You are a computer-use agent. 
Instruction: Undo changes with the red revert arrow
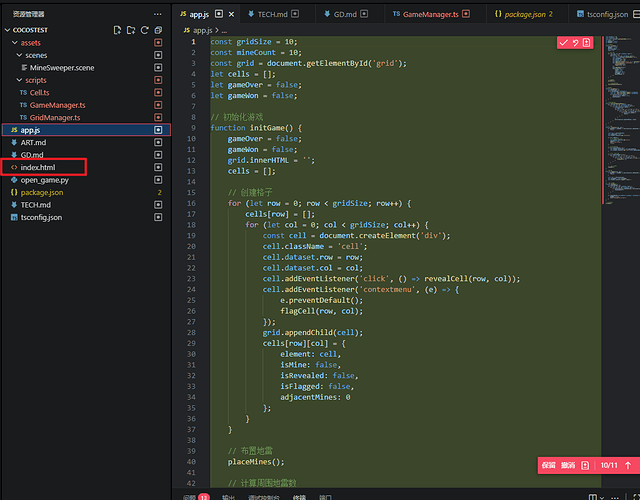[x=576, y=42]
